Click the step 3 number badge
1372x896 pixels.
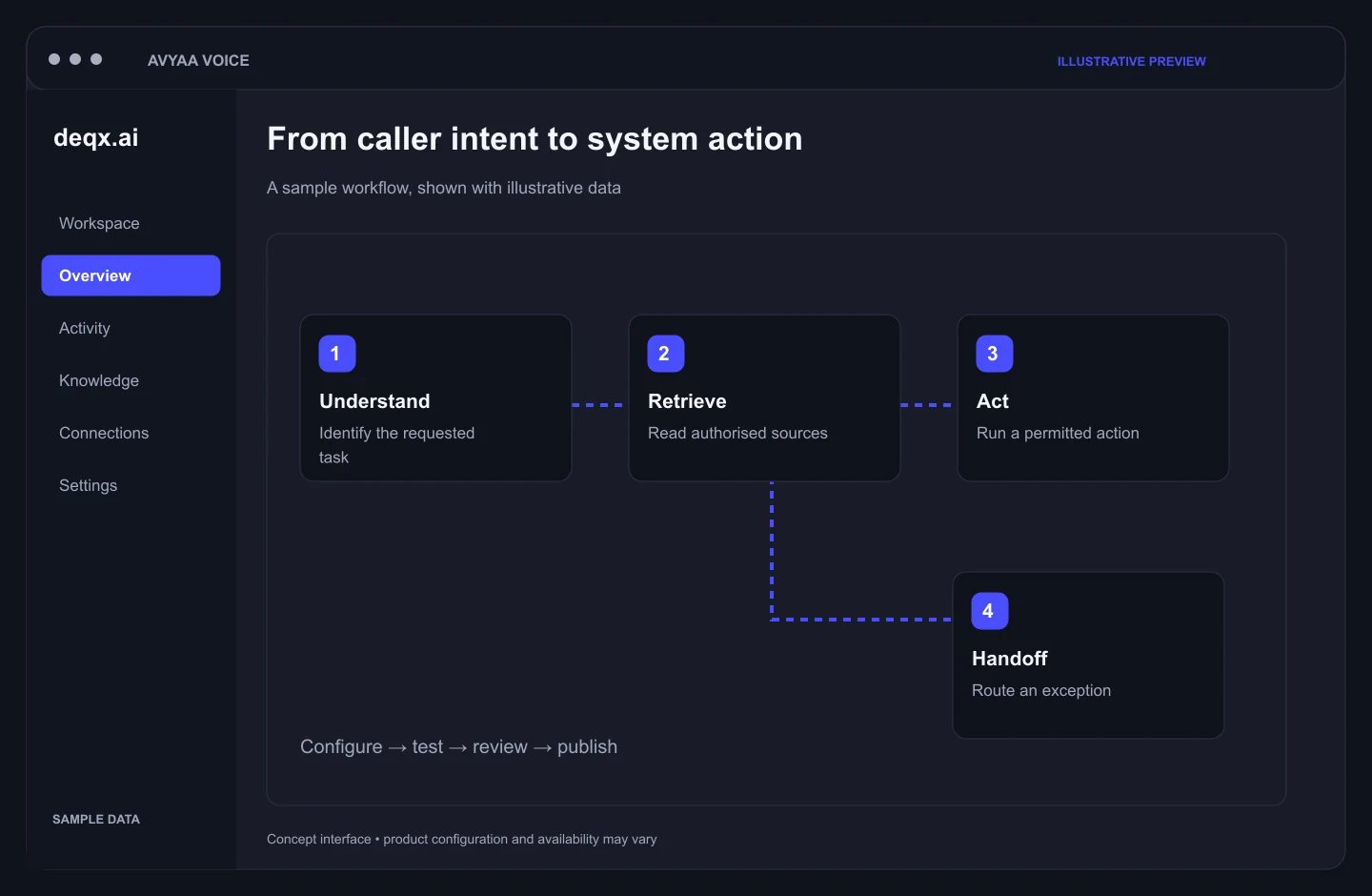pos(994,354)
